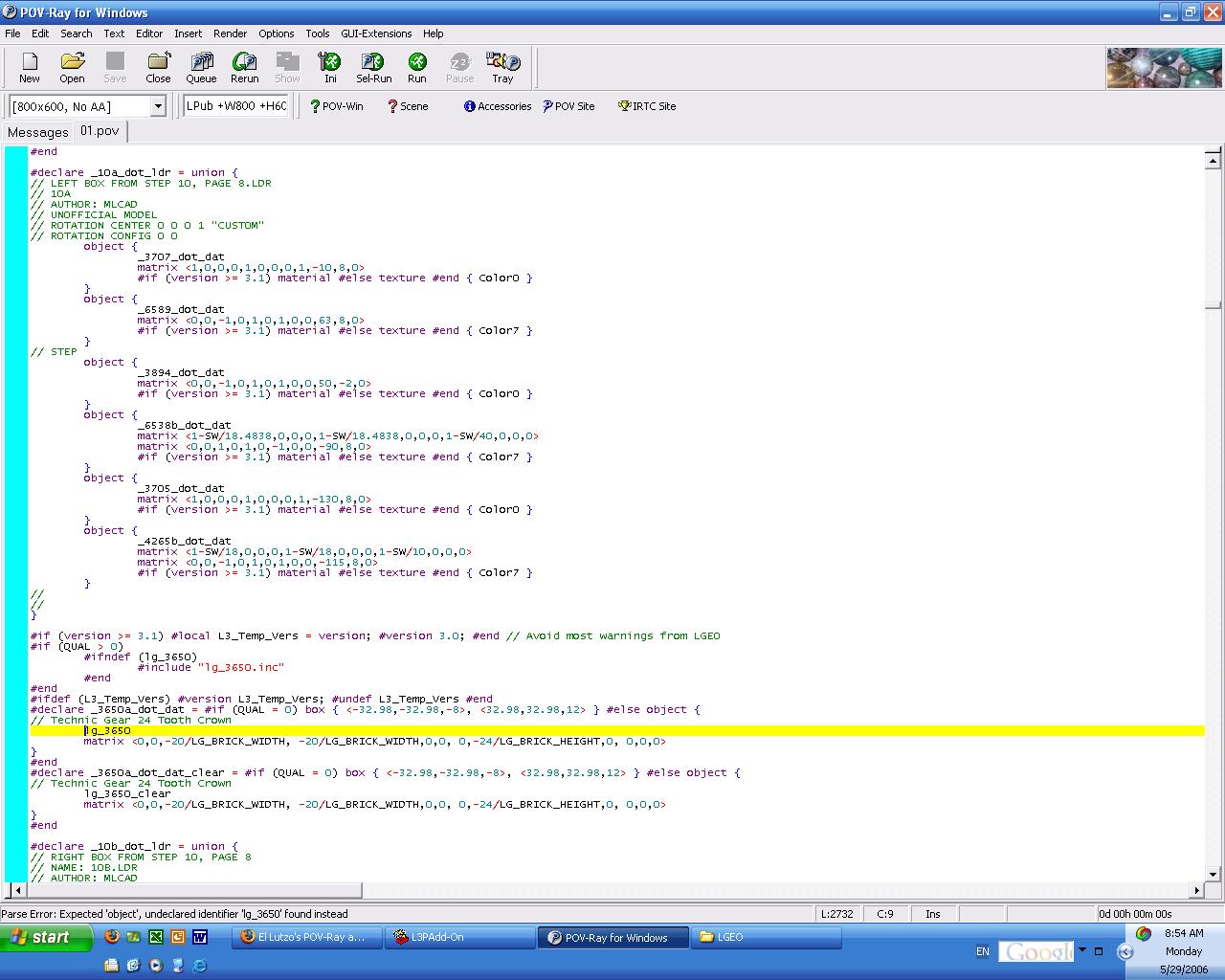Click the vertical scrollbar down arrow
The image size is (1225, 980).
coord(1214,874)
